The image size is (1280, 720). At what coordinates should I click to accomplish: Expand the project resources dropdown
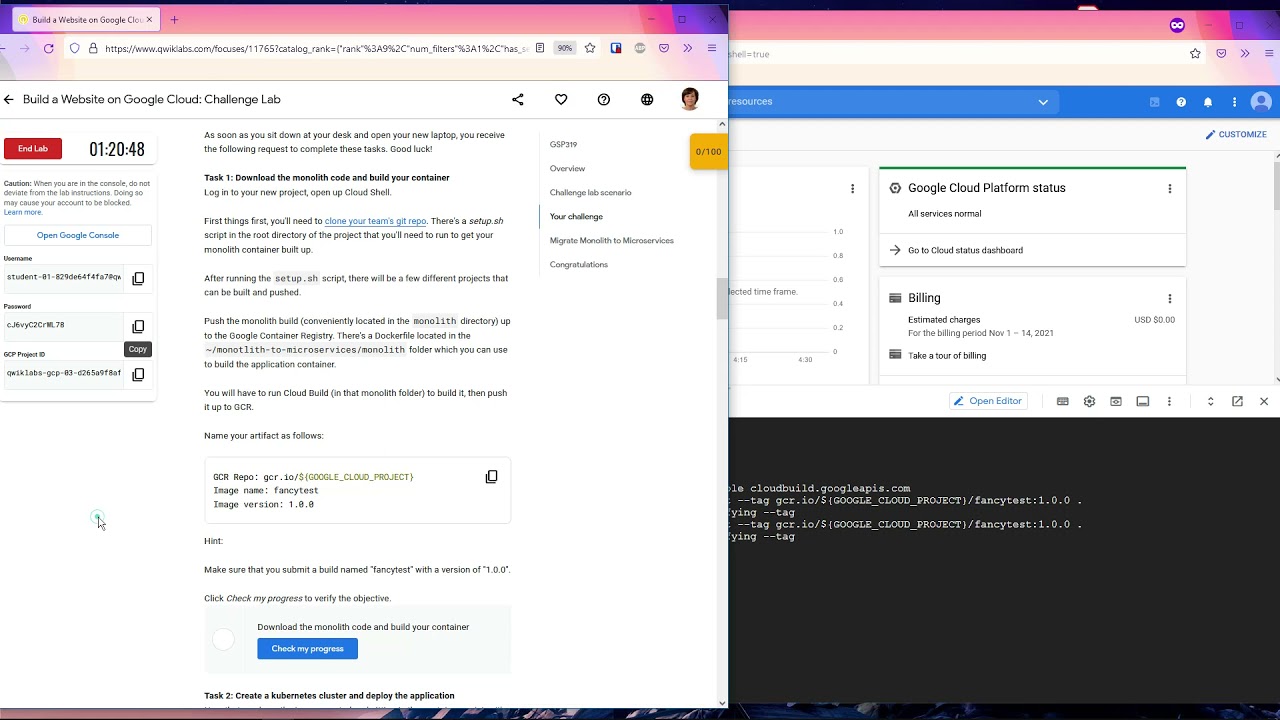(1043, 101)
